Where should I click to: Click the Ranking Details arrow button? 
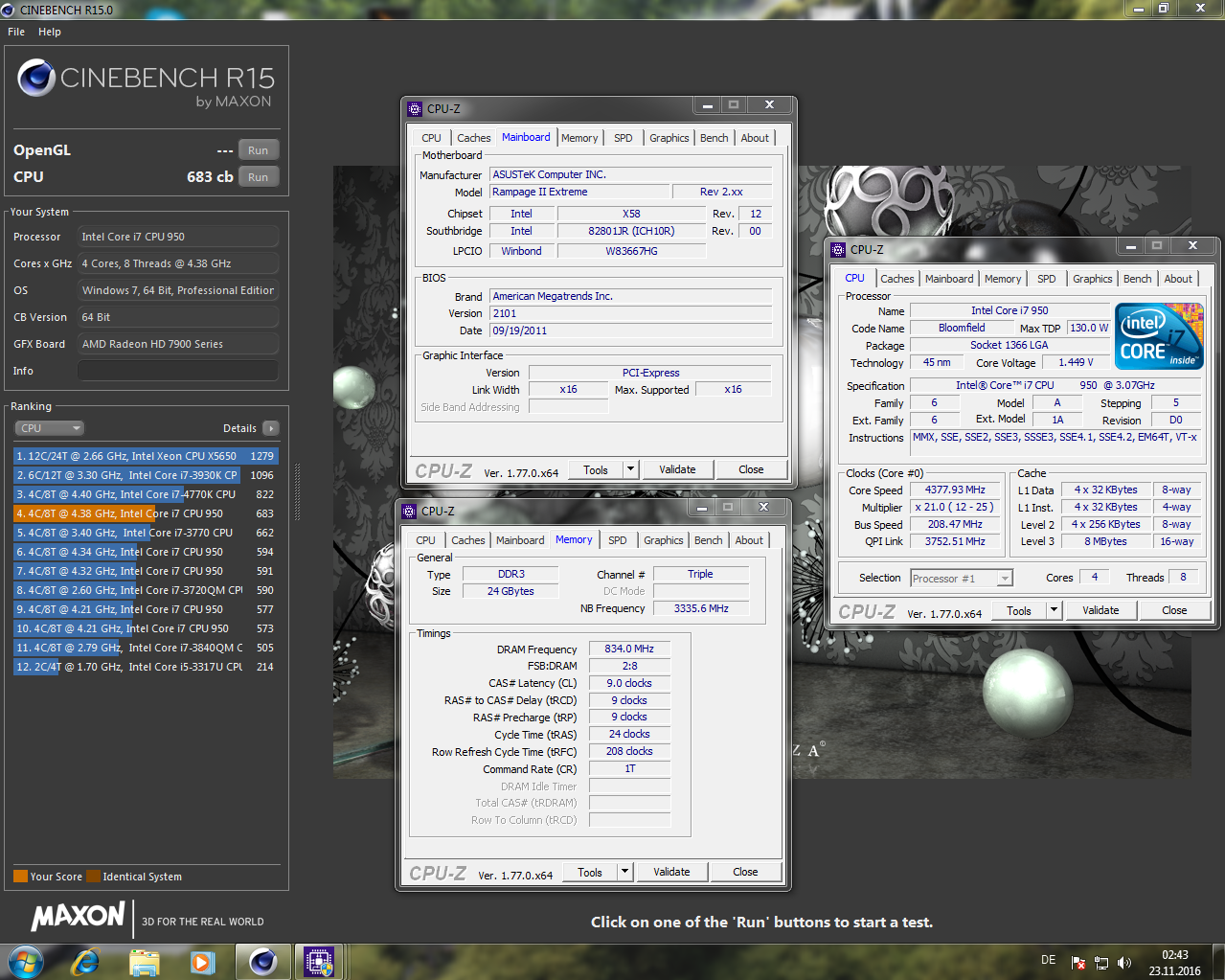[x=271, y=428]
